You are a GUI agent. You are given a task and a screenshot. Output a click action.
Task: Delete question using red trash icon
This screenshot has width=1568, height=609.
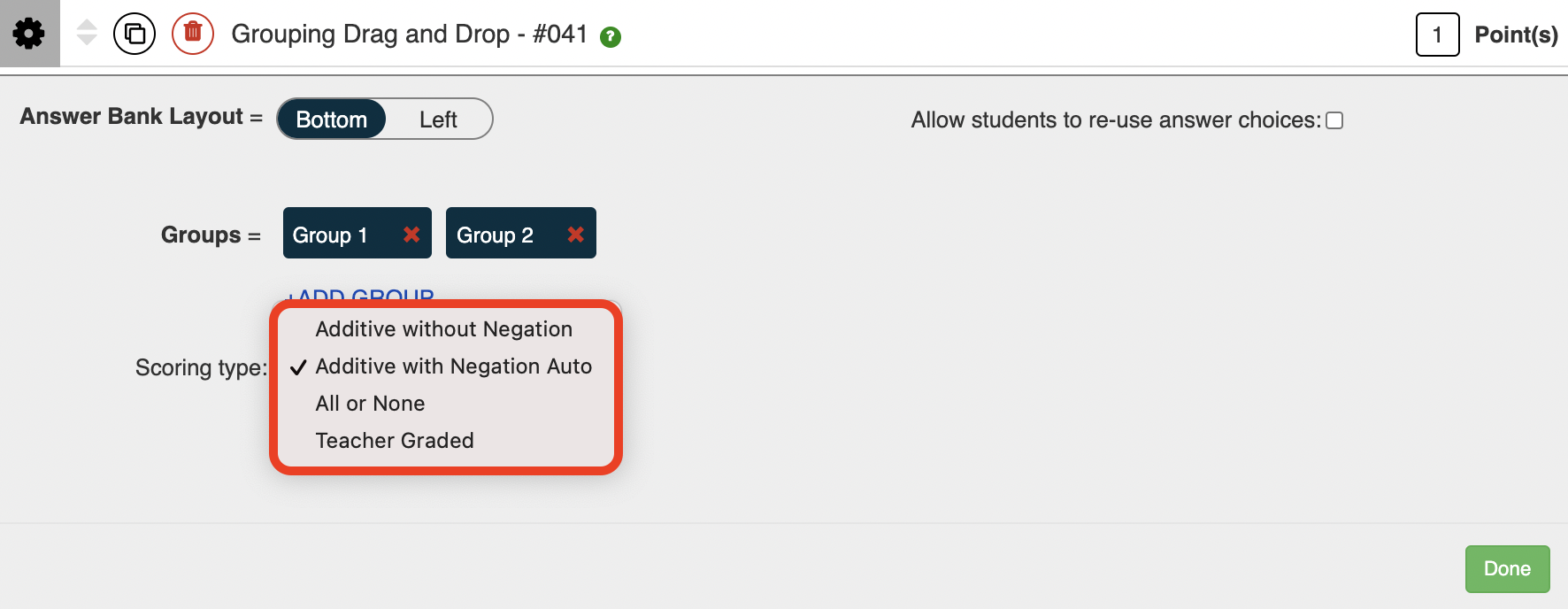pos(193,34)
